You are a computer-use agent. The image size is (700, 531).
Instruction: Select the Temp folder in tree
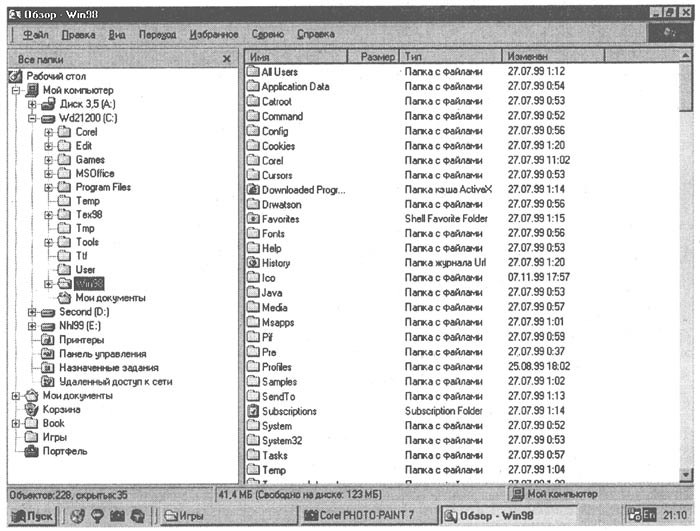click(x=88, y=201)
